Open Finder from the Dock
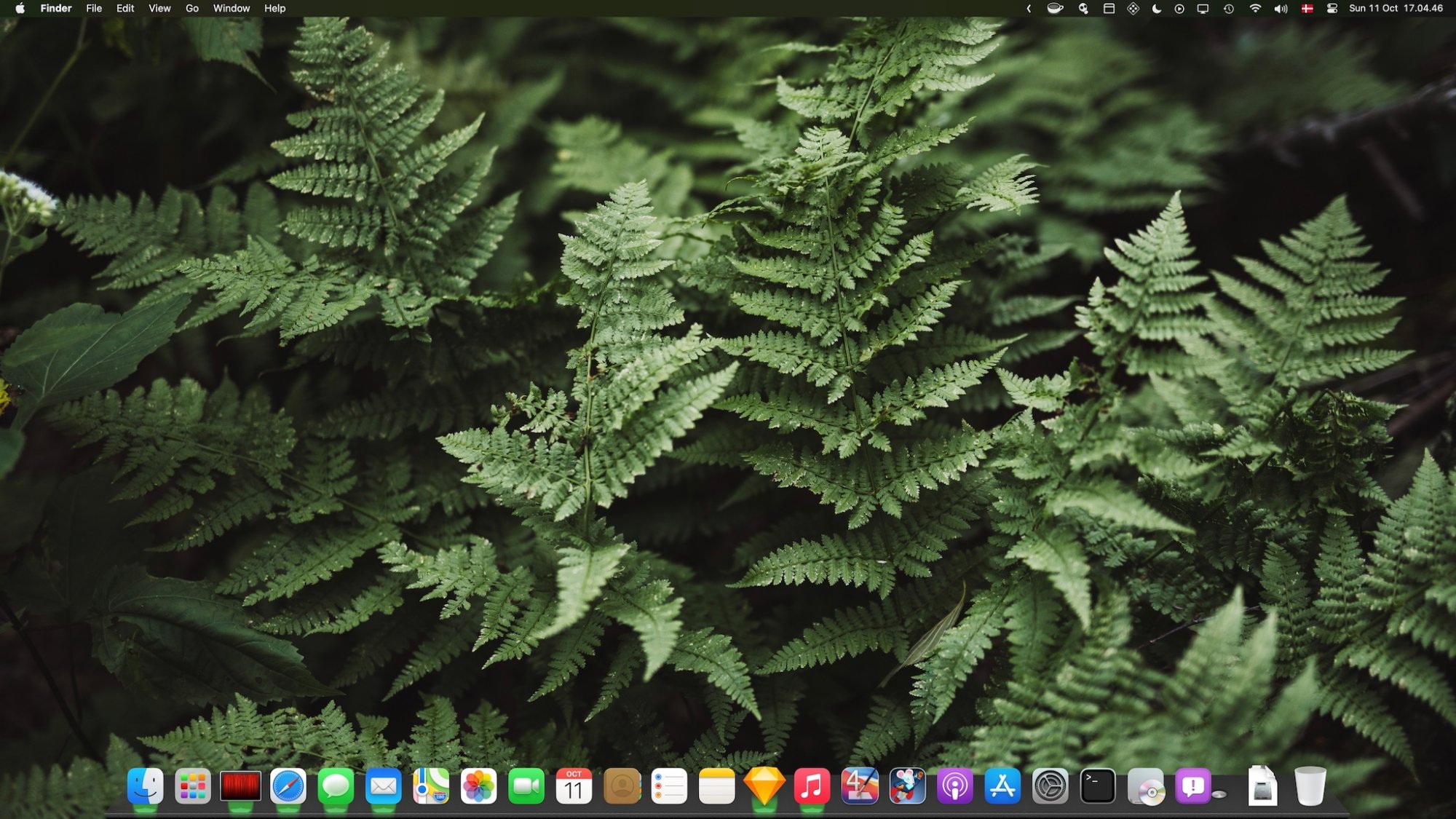 [x=145, y=786]
